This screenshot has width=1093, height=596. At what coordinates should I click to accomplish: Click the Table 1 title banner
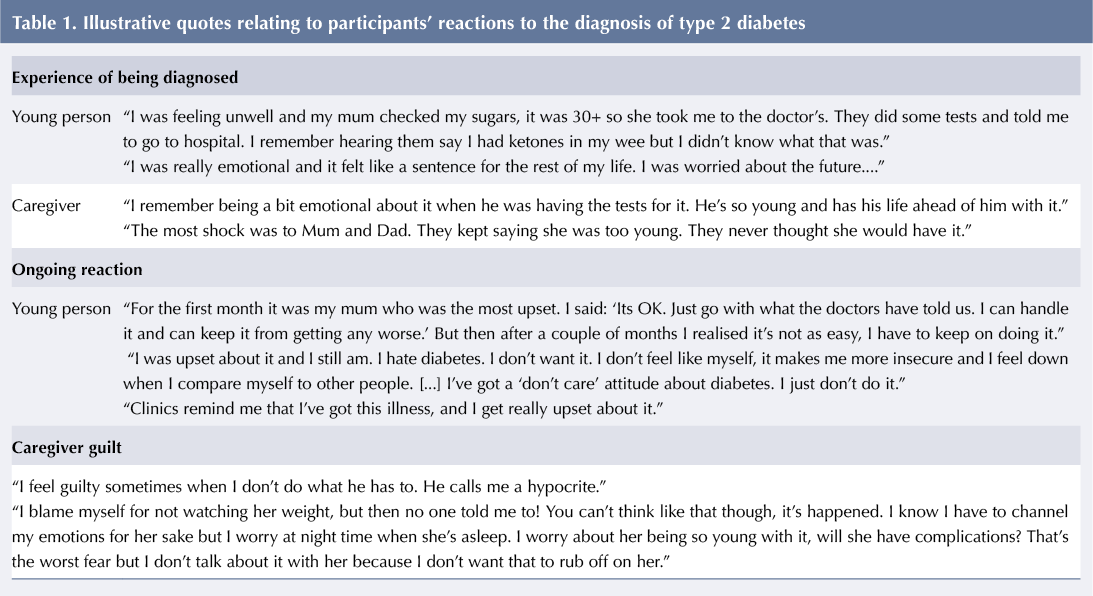pyautogui.click(x=546, y=22)
